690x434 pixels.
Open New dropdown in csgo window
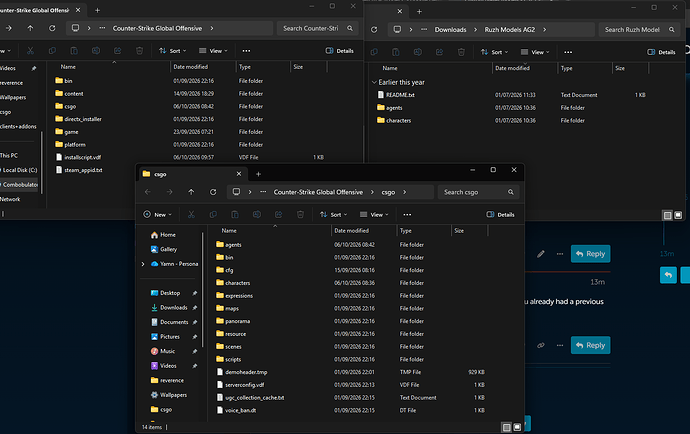pos(158,214)
